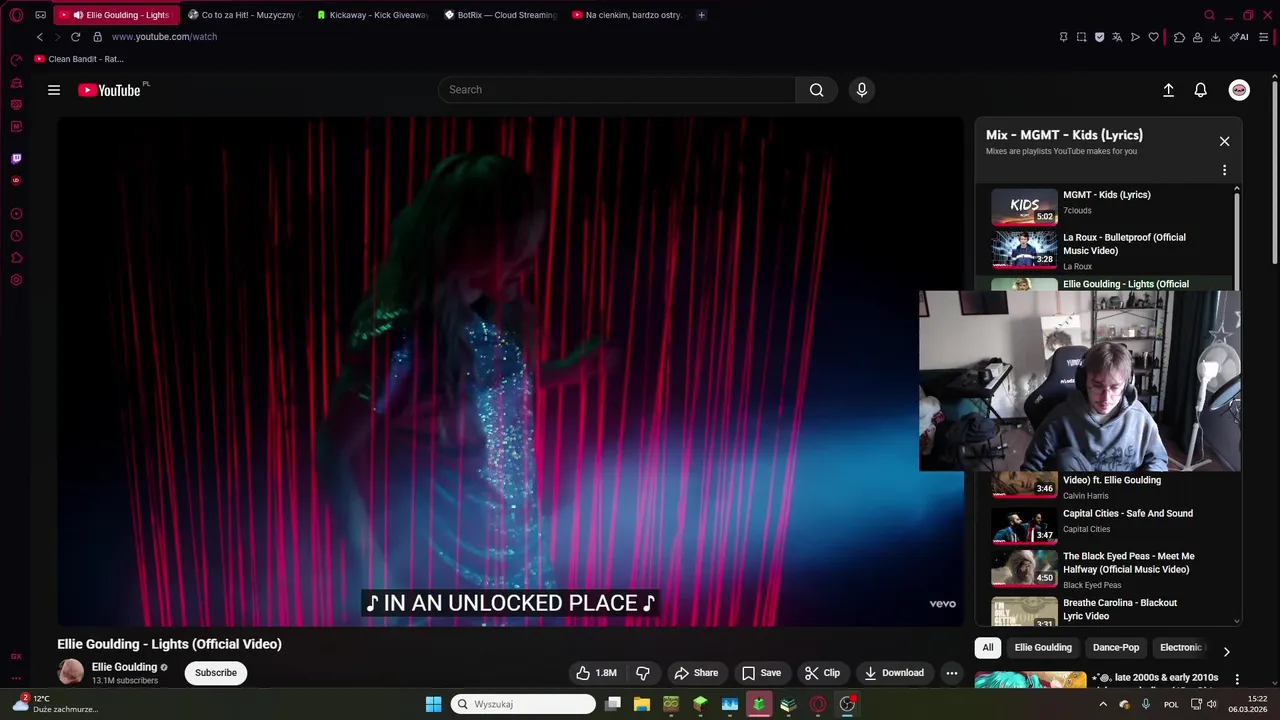Image resolution: width=1280 pixels, height=720 pixels.
Task: Open a new browser tab with plus
Action: (701, 15)
